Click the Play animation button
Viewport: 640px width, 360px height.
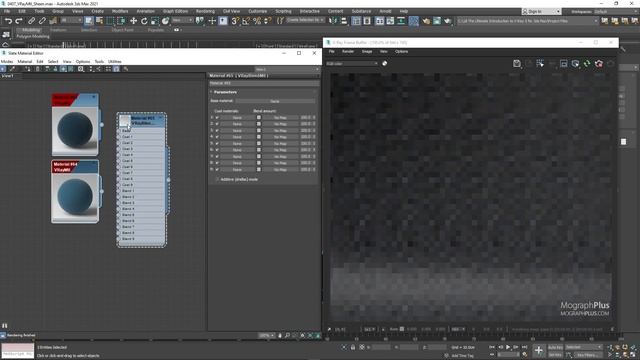coord(508,347)
